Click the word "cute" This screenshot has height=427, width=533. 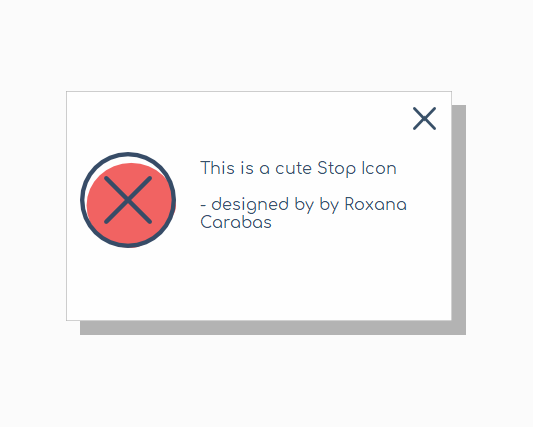pos(293,168)
